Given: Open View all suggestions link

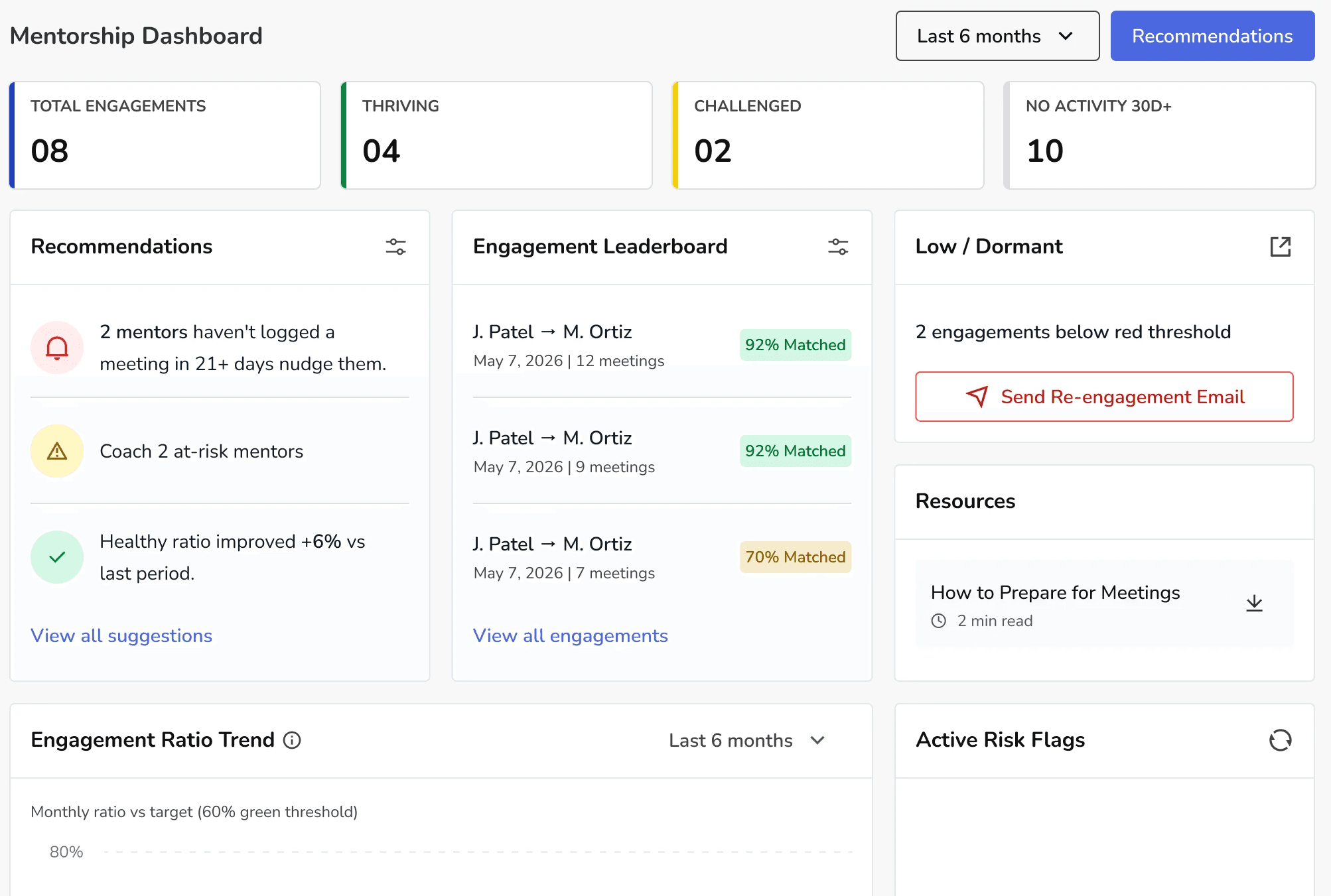Looking at the screenshot, I should pos(121,635).
